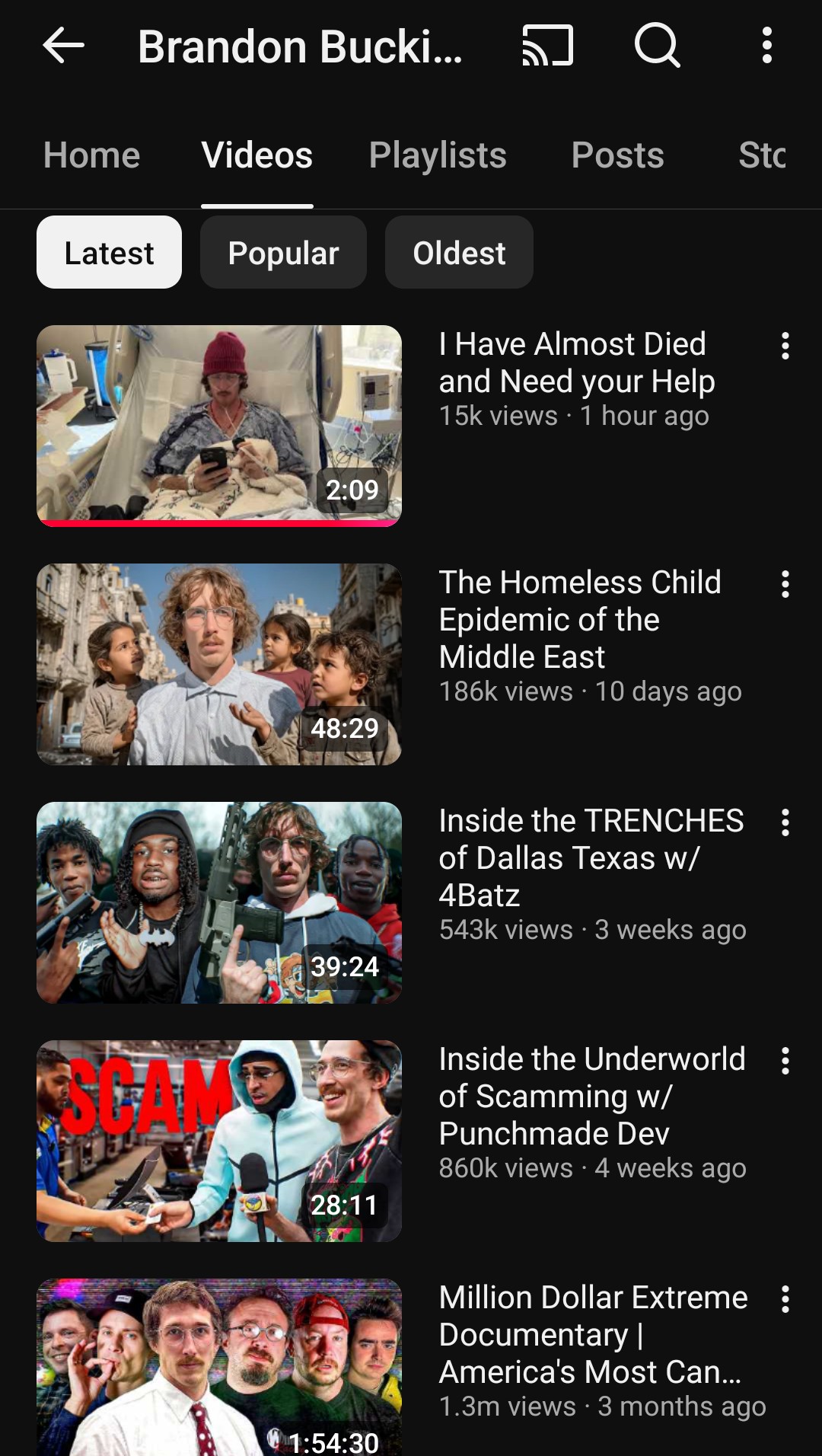The image size is (822, 1456).
Task: Play the hospital bed video thumbnail
Action: [219, 426]
